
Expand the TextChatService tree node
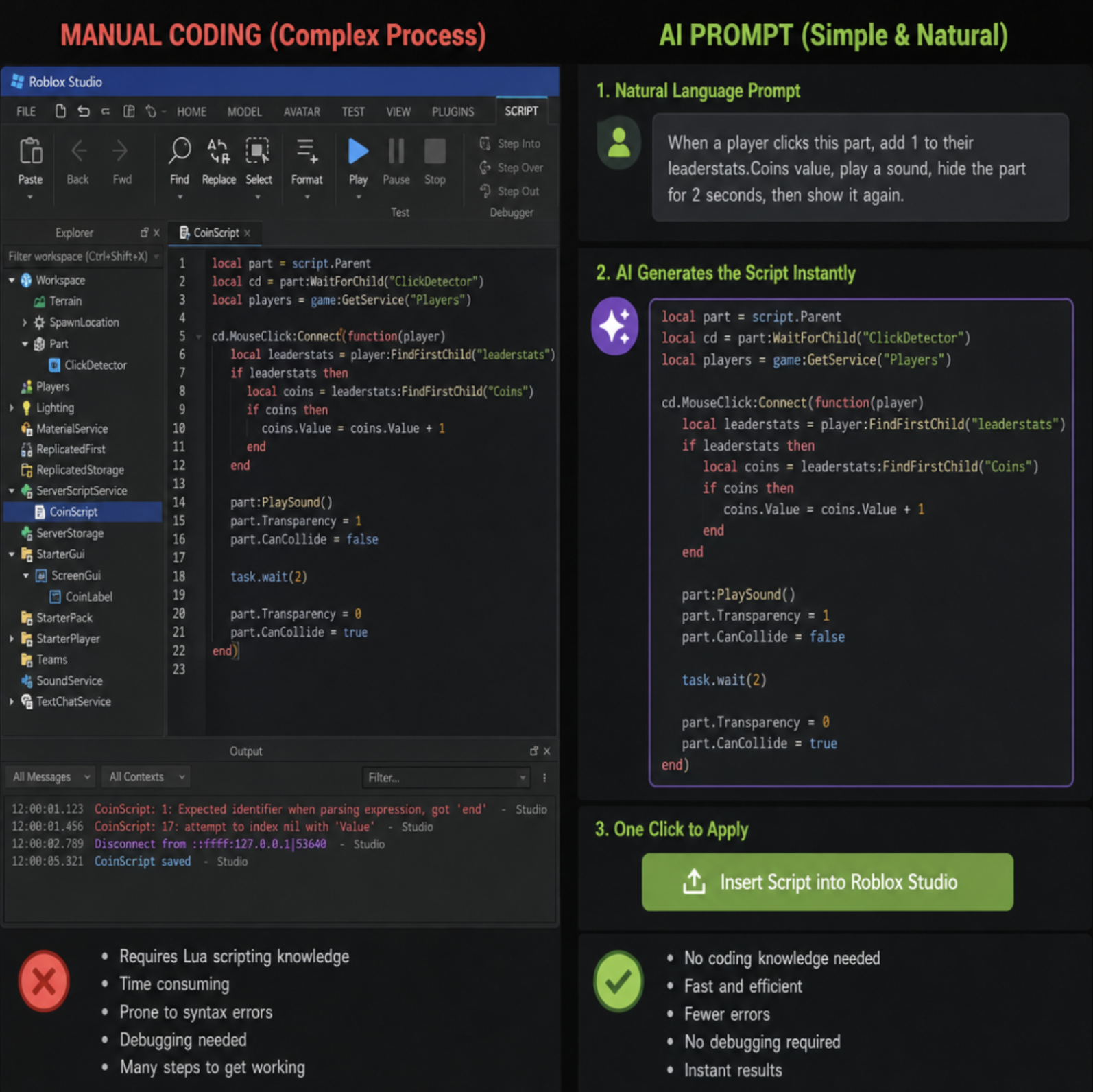(12, 702)
